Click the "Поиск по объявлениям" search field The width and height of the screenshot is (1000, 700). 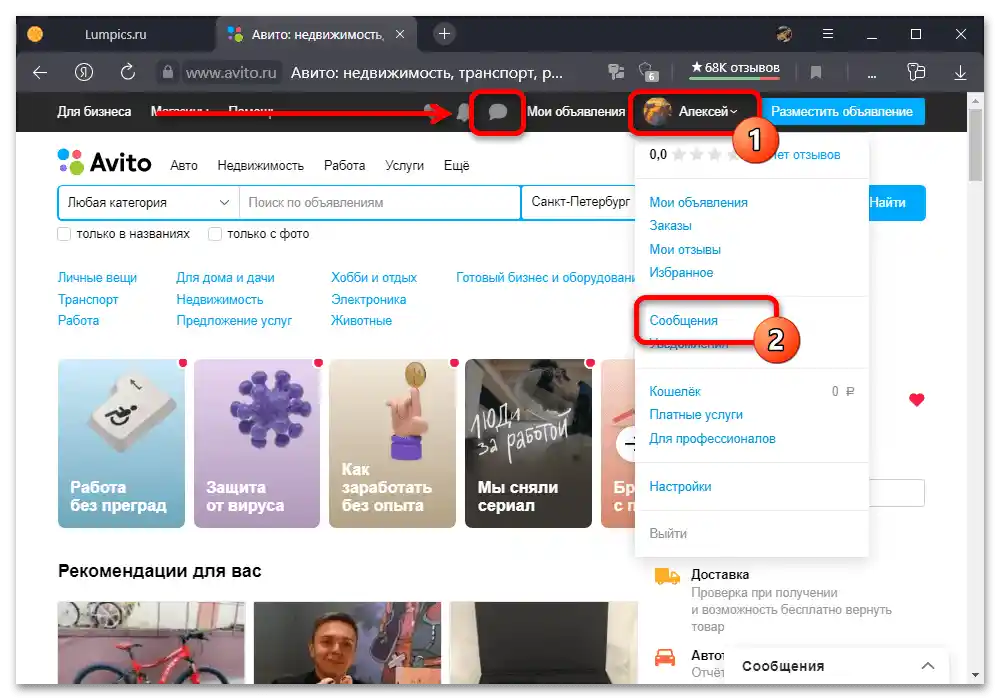(380, 203)
